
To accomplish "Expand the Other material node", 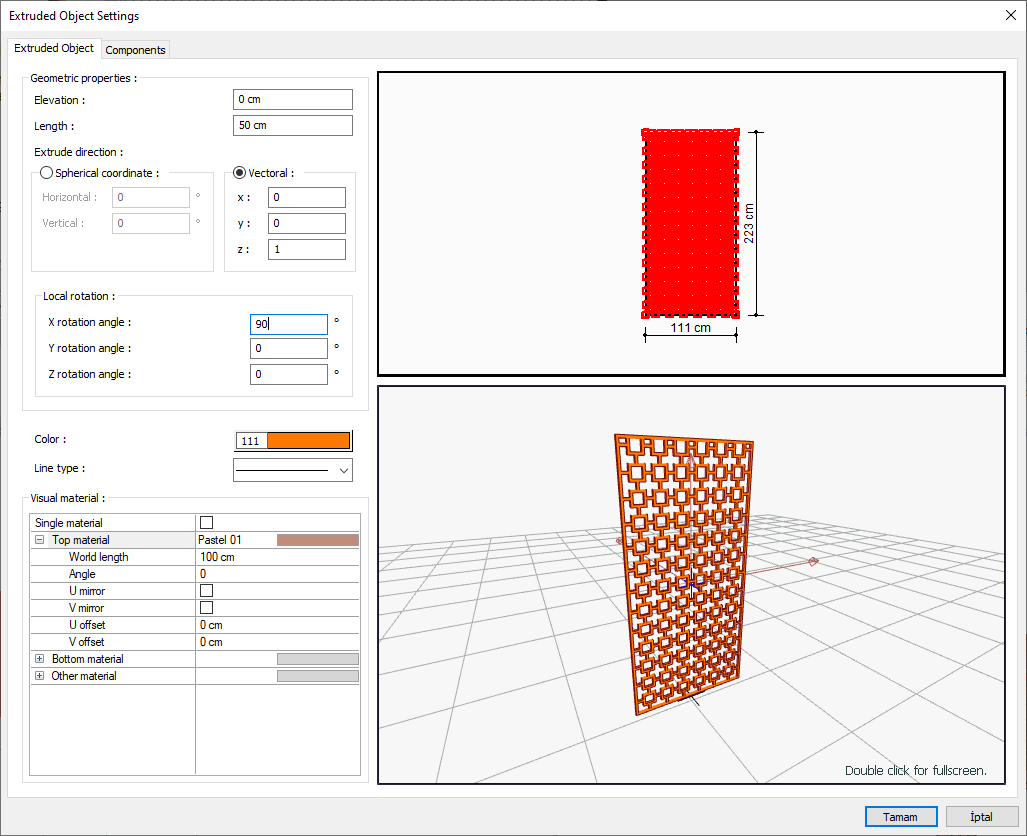I will click(40, 676).
